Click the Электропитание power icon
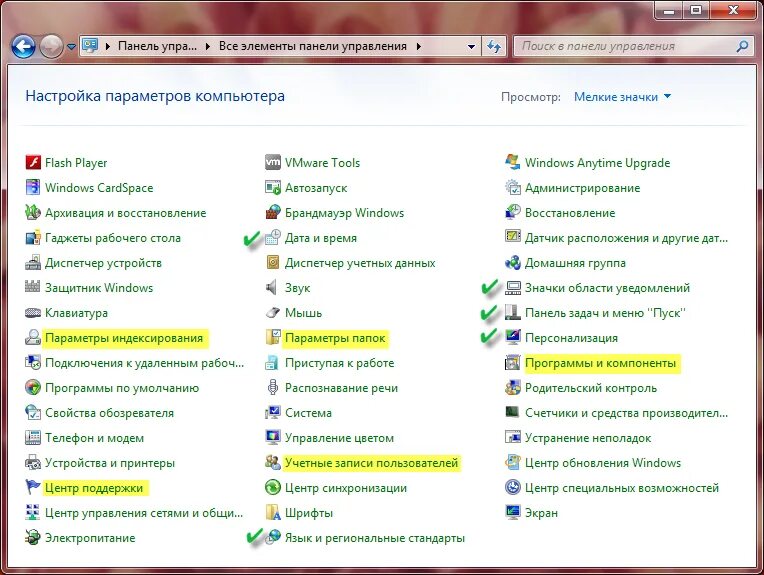The width and height of the screenshot is (764, 575). 33,537
